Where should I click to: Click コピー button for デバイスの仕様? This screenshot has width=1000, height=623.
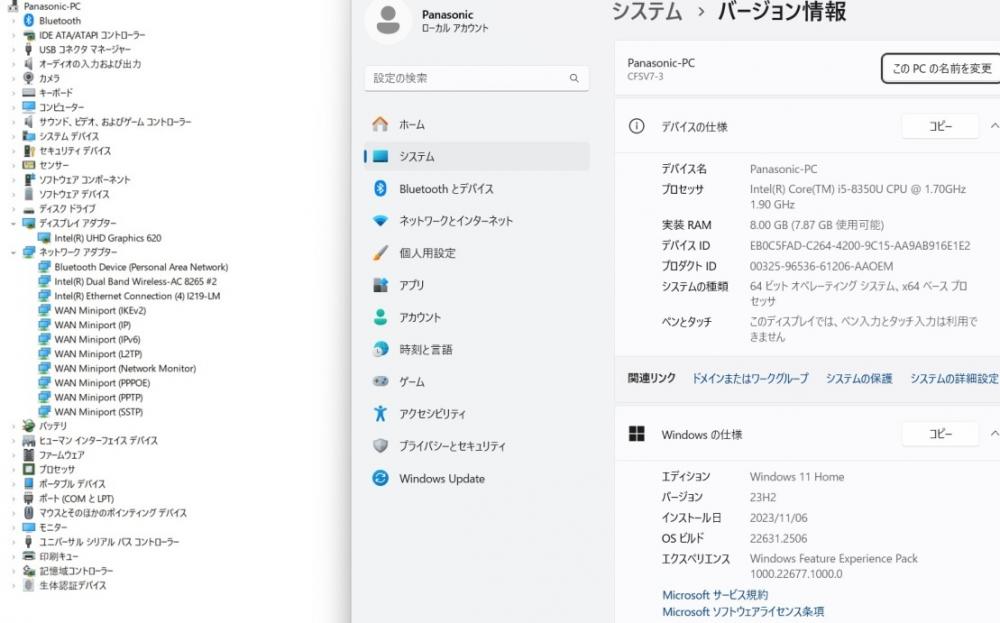point(940,126)
